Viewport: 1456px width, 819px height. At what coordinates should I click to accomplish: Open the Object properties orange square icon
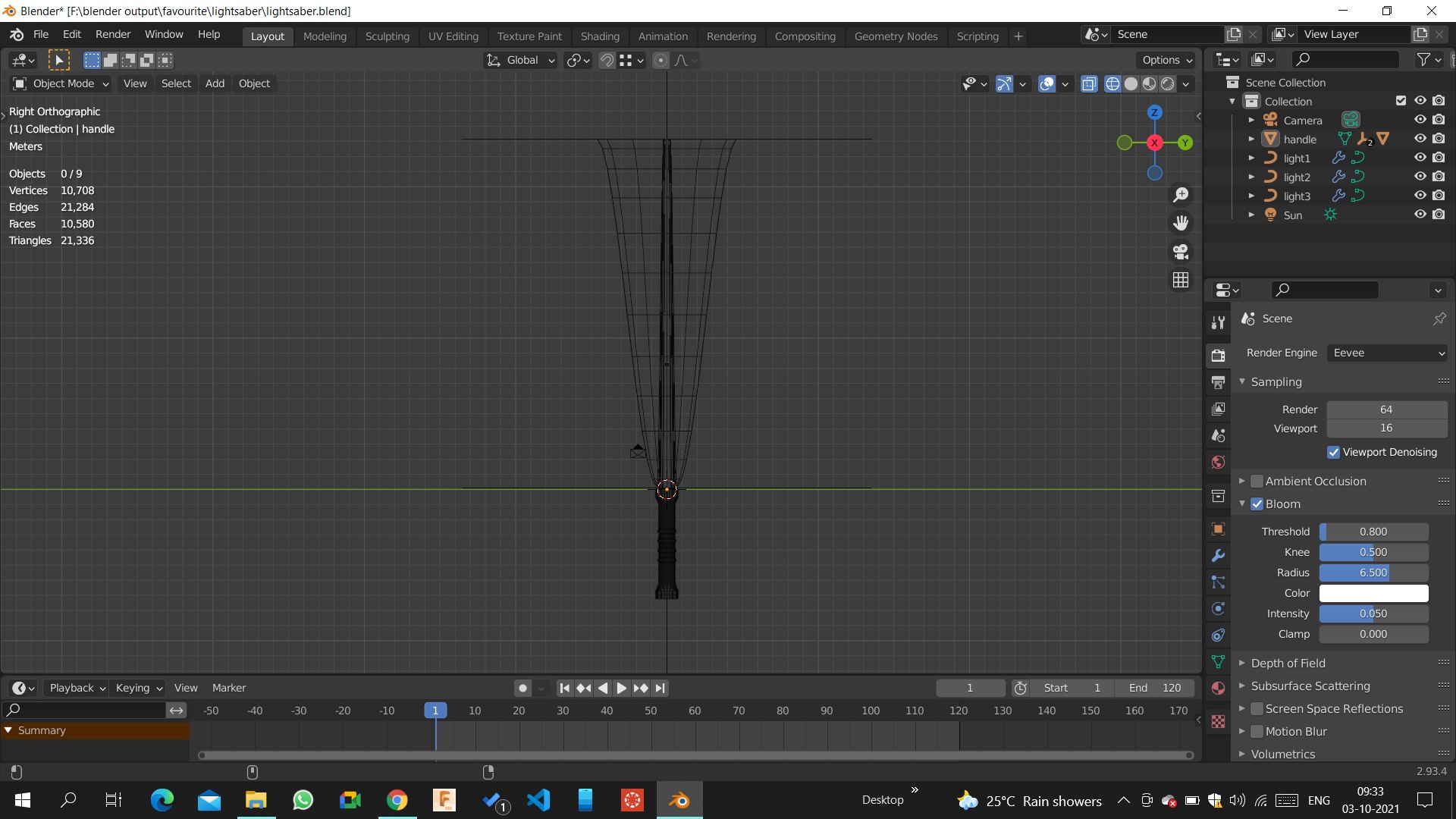tap(1218, 529)
